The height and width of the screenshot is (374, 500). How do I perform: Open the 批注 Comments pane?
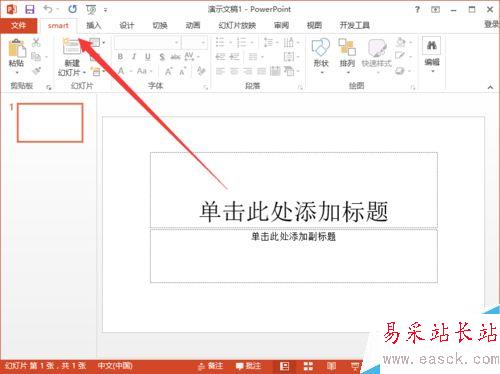(x=248, y=366)
